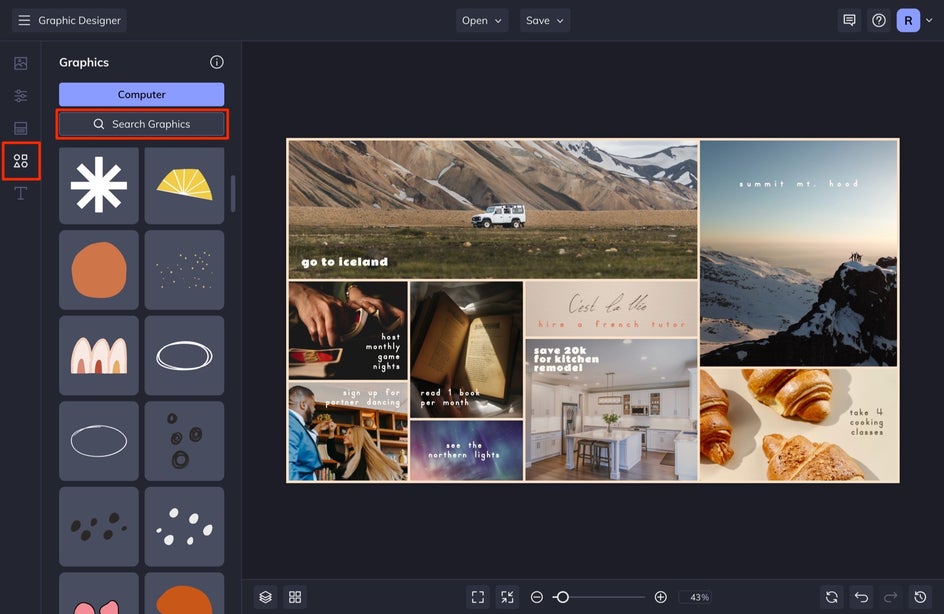Select the 'take 4 cooking classes' text
This screenshot has width=944, height=614.
click(x=866, y=421)
